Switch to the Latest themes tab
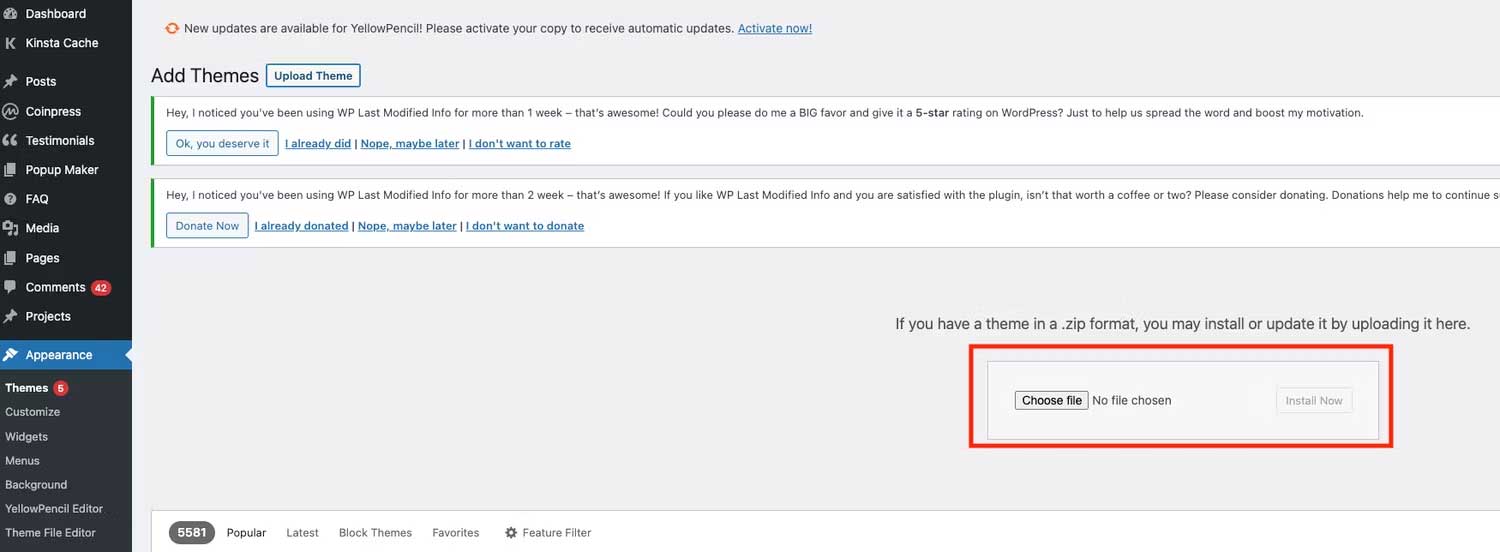The image size is (1500, 552). click(x=302, y=533)
